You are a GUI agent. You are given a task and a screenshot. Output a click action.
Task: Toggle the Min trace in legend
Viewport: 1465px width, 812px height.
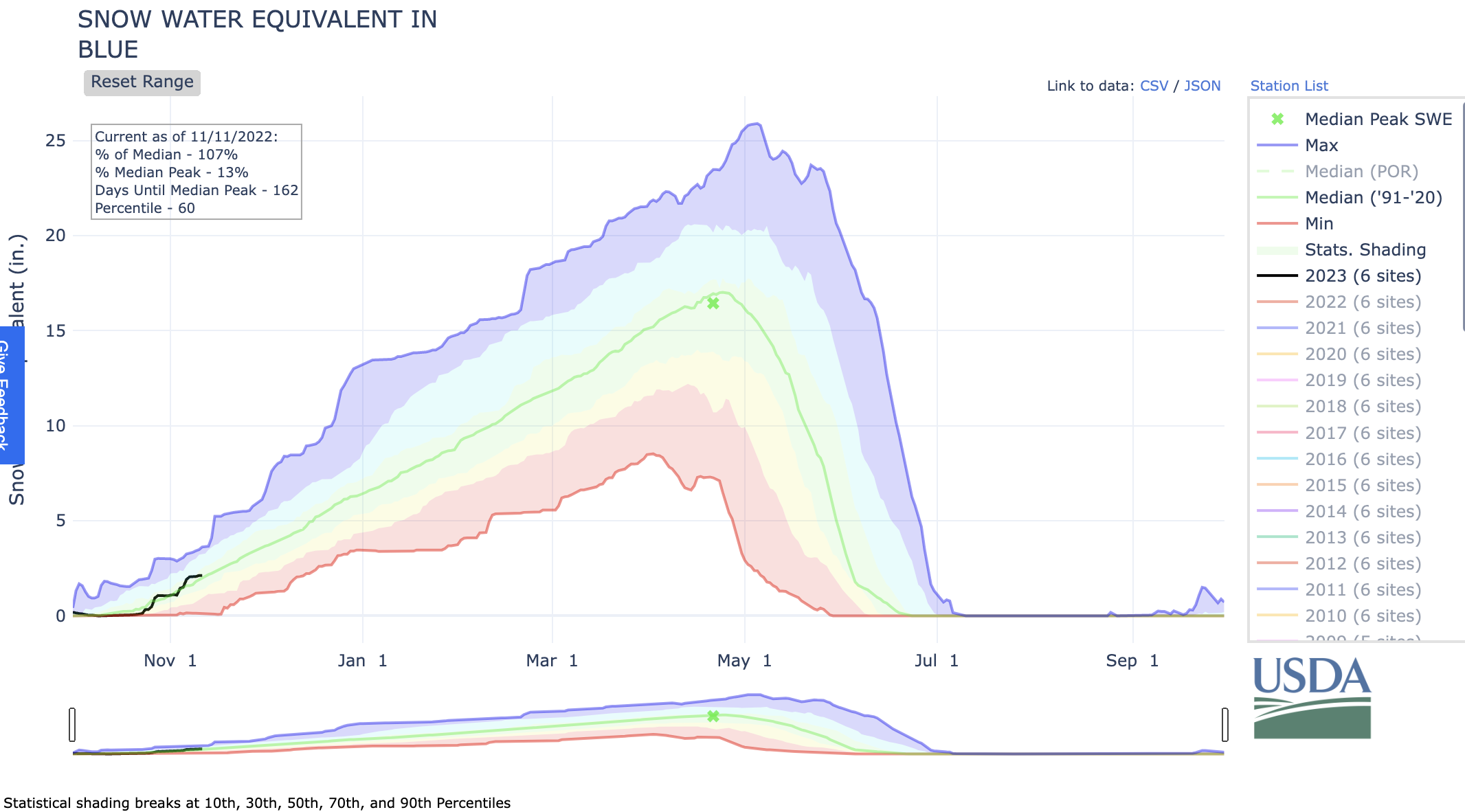pos(1318,224)
